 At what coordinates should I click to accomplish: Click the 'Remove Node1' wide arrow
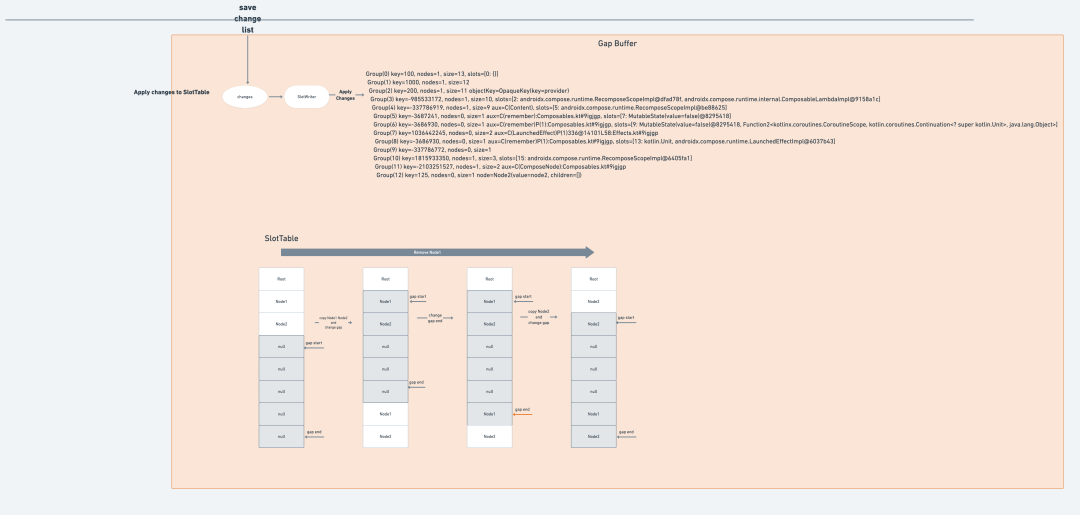pos(437,253)
